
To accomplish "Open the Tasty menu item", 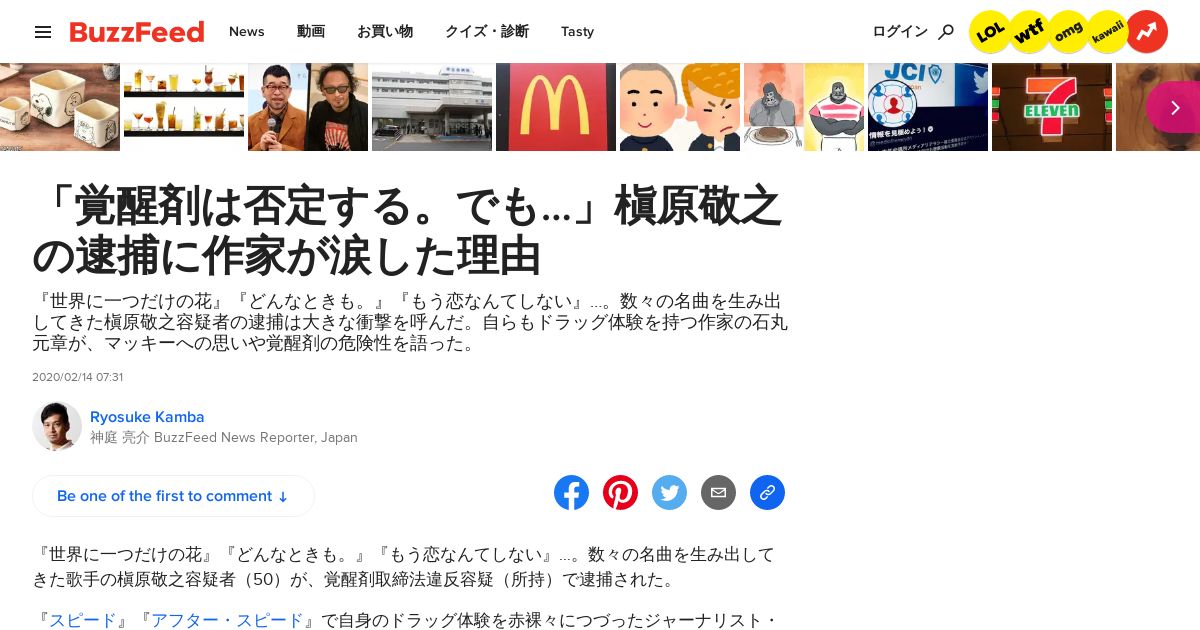I will tap(577, 32).
